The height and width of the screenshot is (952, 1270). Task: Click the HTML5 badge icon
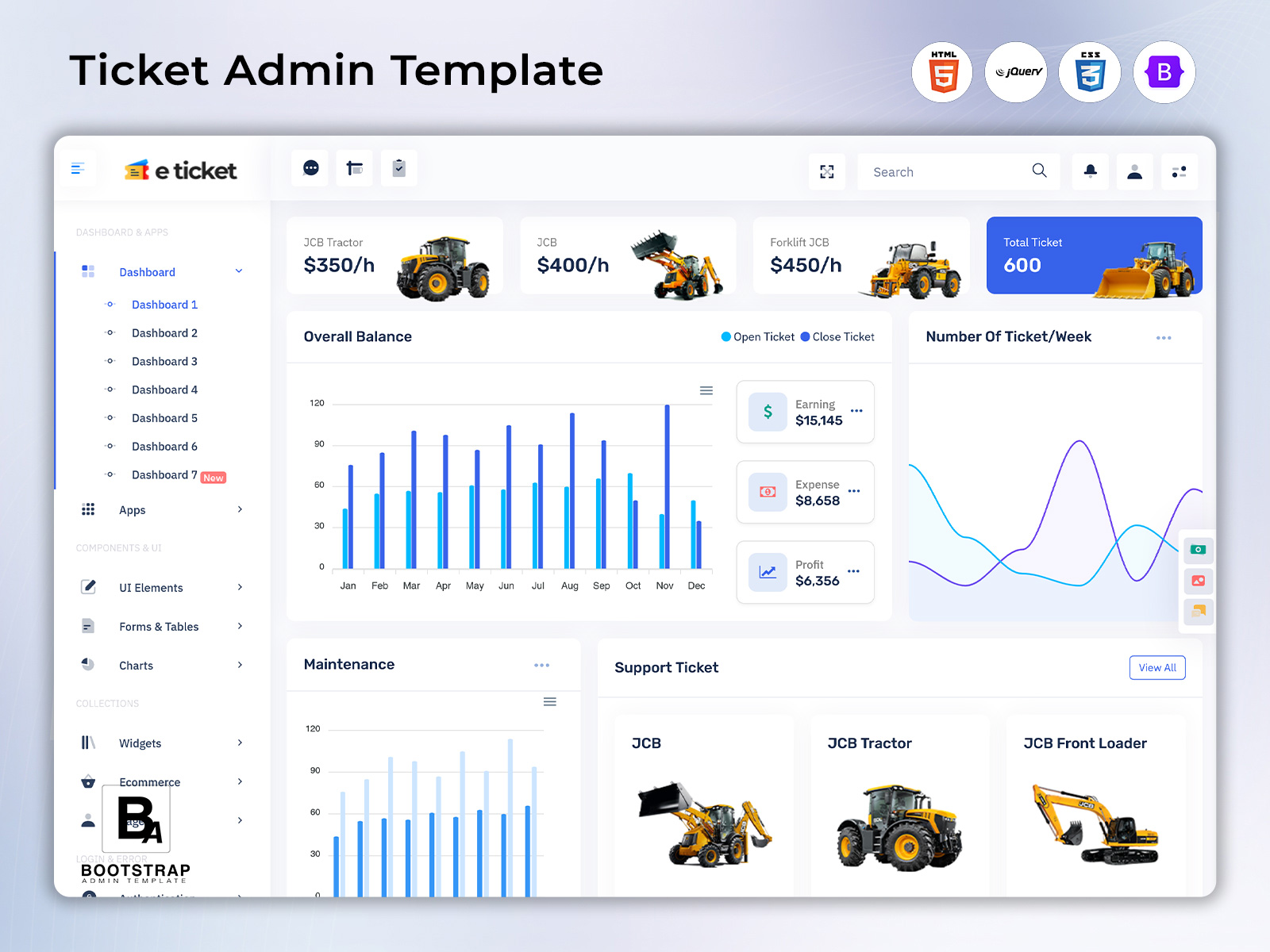tap(942, 72)
